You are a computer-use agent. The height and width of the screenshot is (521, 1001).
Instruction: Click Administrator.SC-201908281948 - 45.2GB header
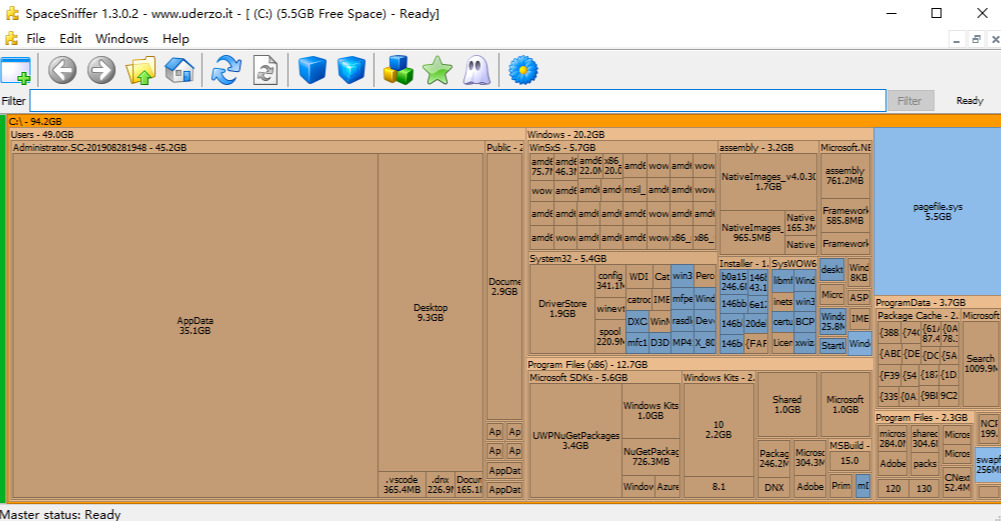248,147
